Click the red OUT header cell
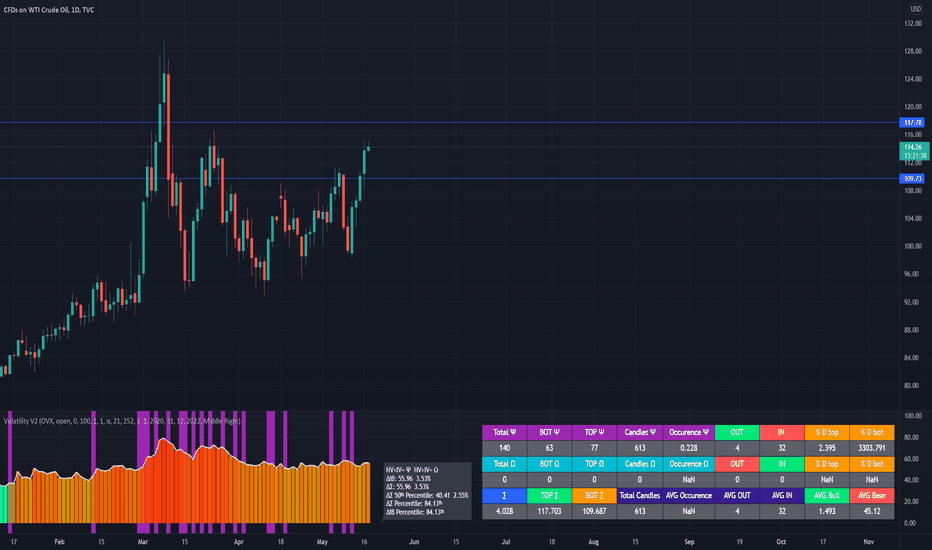Viewport: 932px width, 550px height. click(x=737, y=464)
